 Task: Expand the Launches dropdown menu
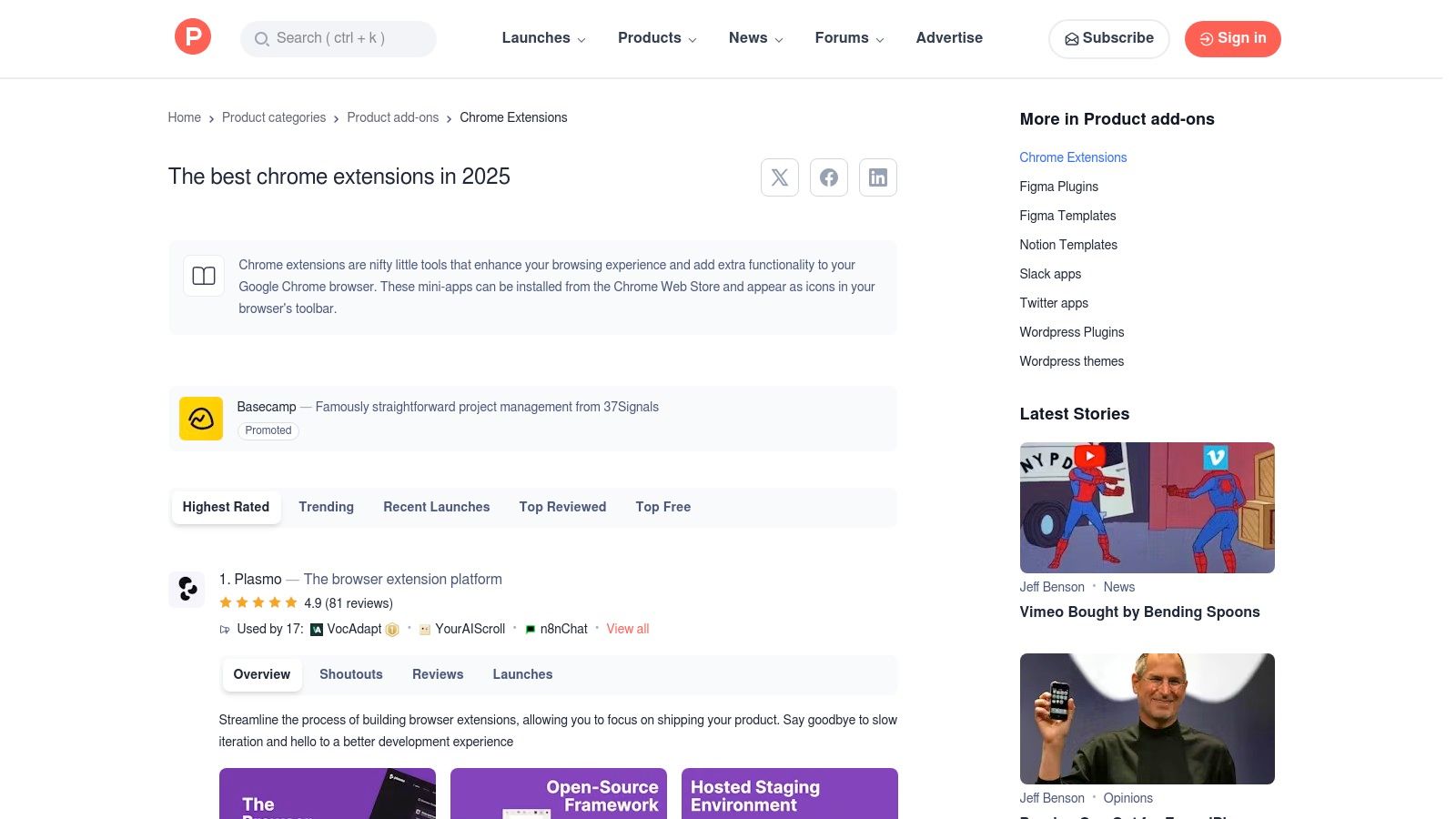543,38
